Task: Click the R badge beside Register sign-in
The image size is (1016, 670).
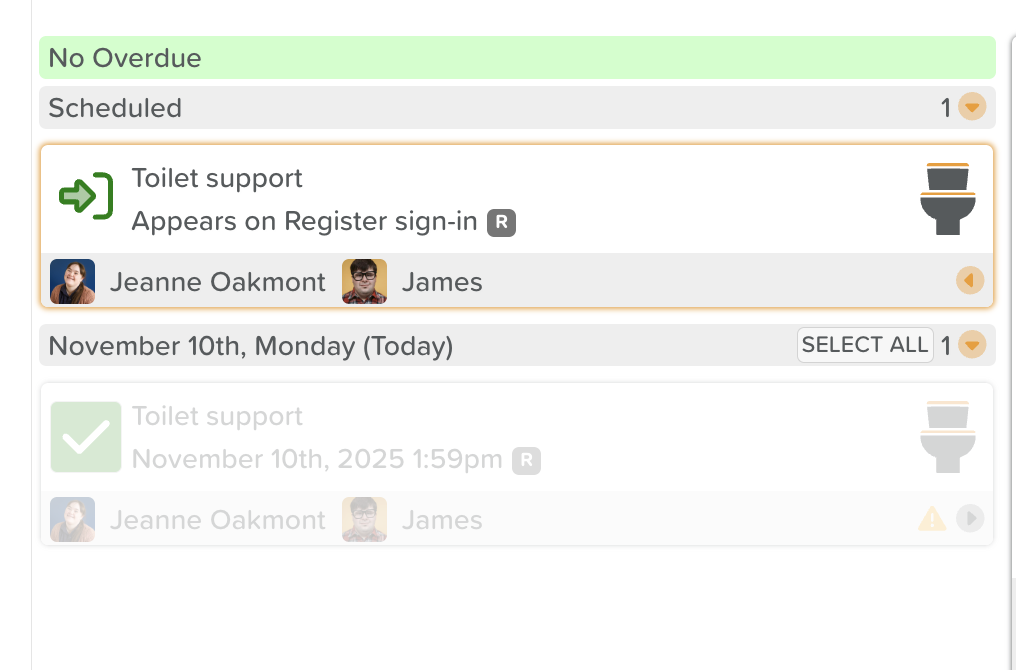Action: (x=501, y=222)
